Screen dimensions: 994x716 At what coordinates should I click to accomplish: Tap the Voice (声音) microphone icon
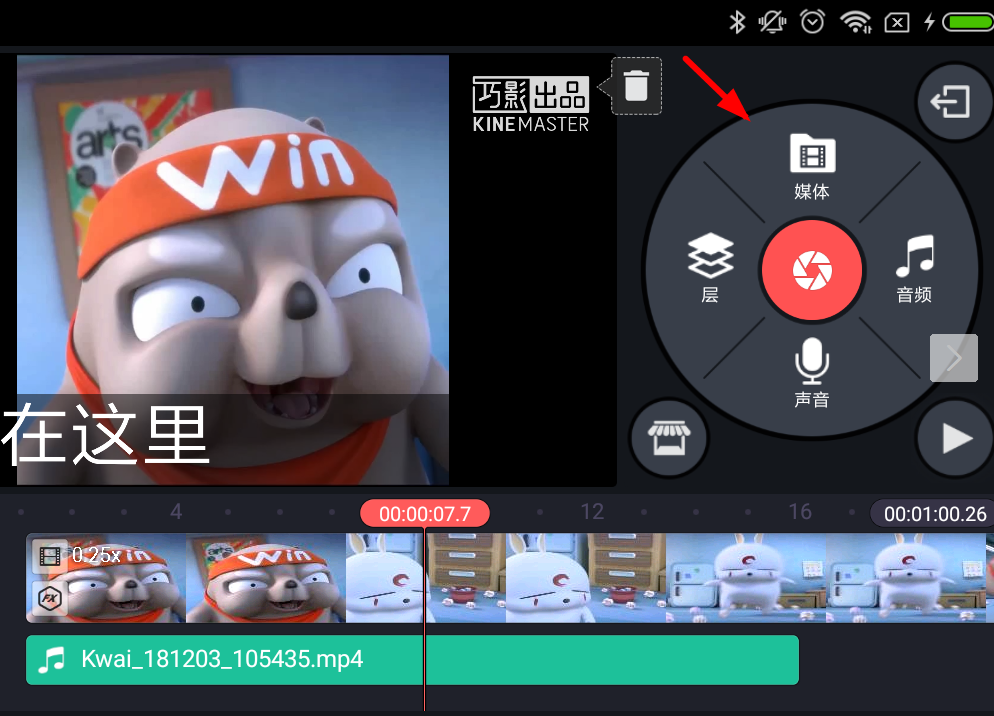tap(812, 372)
